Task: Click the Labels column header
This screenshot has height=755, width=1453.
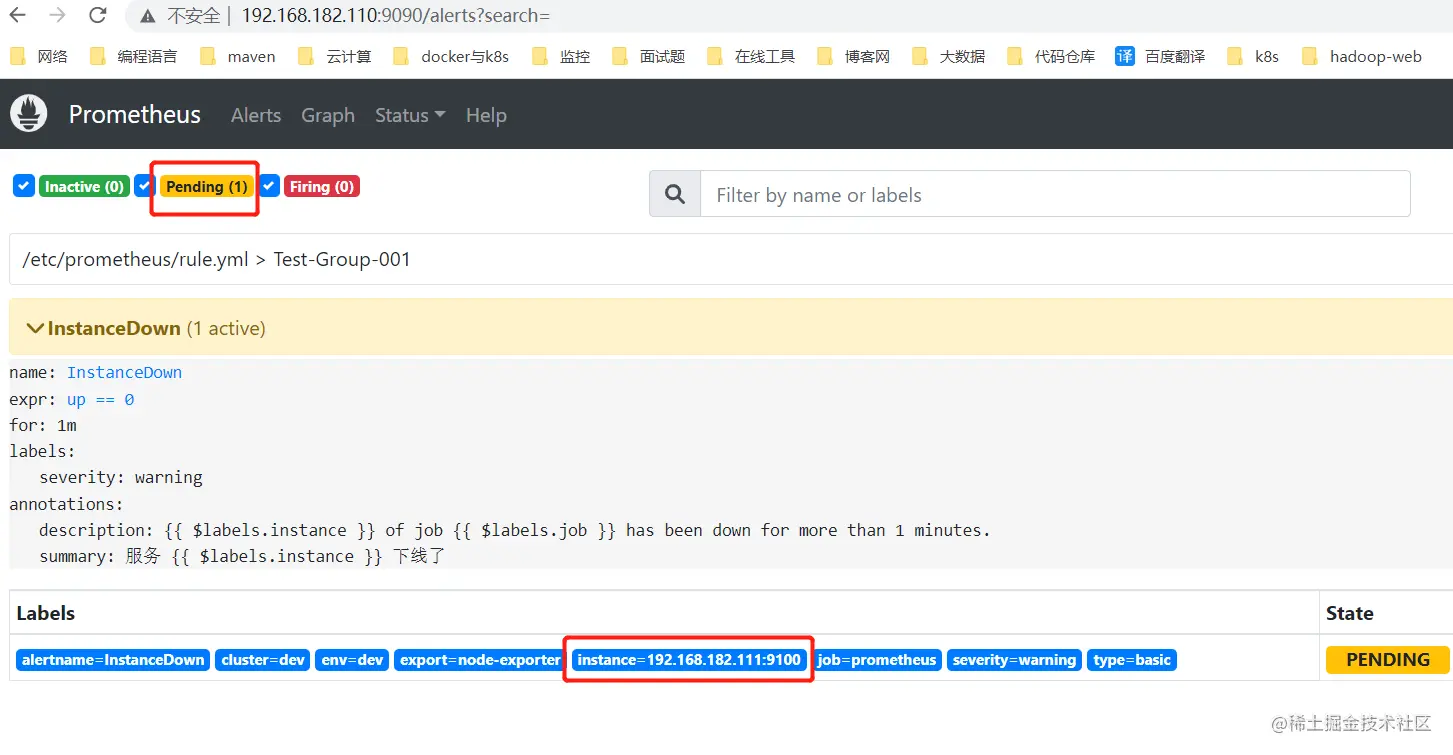Action: (46, 613)
